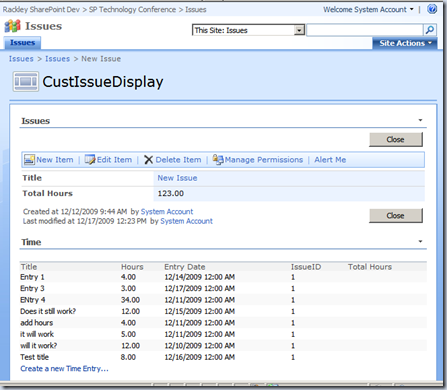Click the second Issues breadcrumb below tabs
This screenshot has width=447, height=390.
point(57,59)
